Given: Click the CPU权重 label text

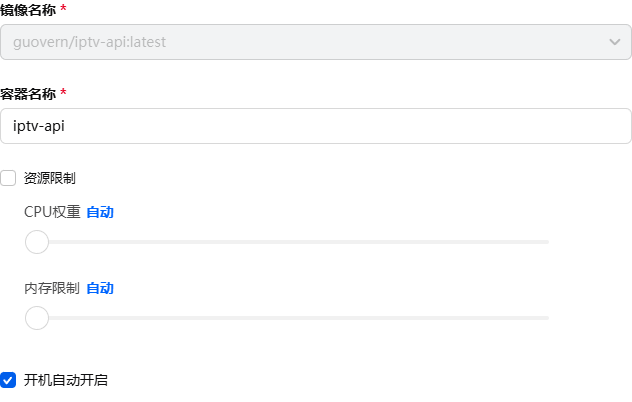Looking at the screenshot, I should pos(52,212).
